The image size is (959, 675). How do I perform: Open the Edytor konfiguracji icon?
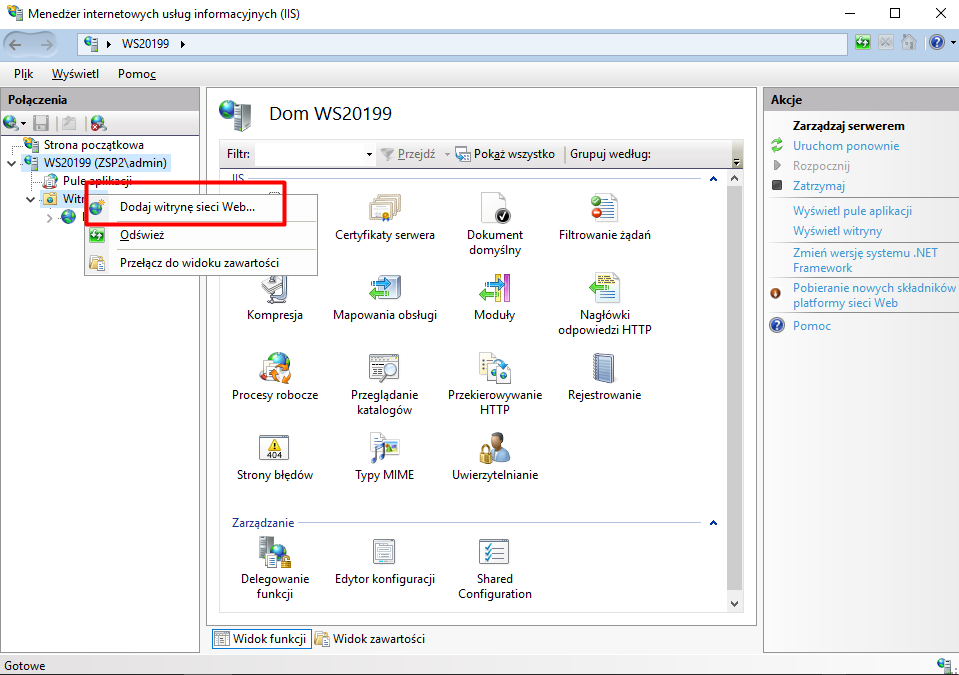(384, 553)
